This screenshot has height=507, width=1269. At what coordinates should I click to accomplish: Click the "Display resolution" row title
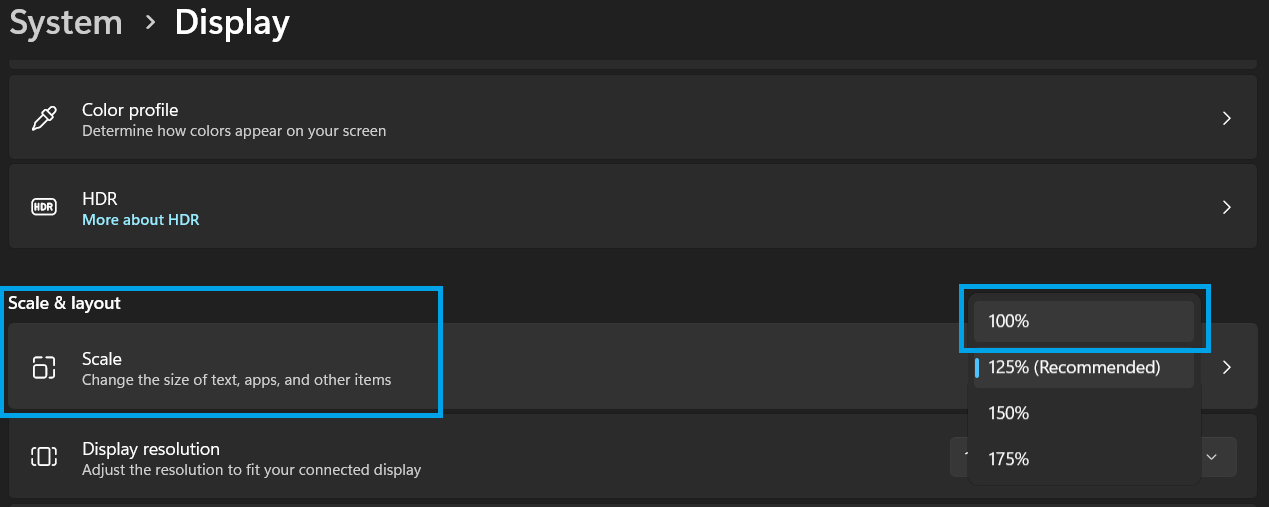[150, 448]
